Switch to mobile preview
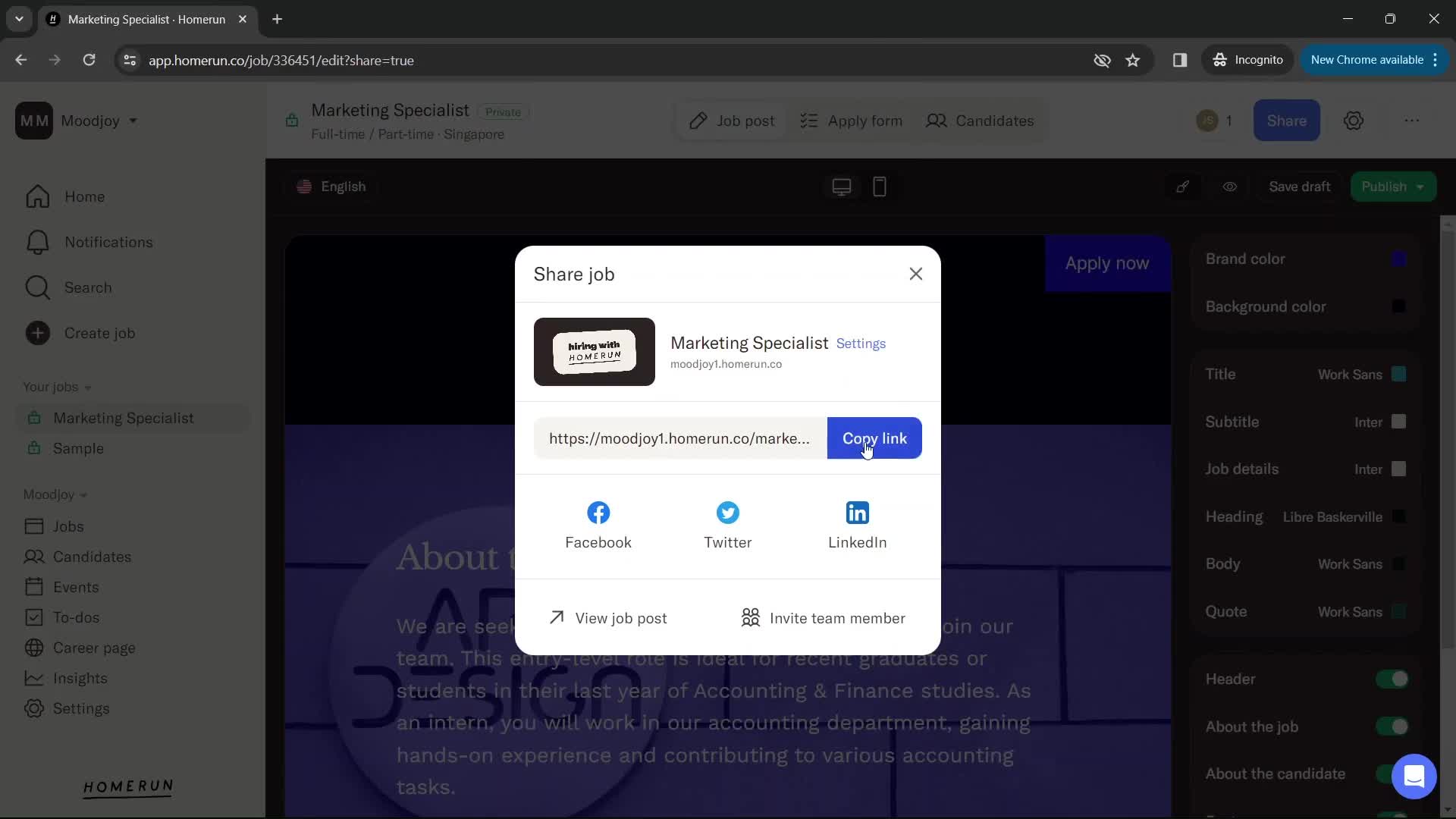 (880, 187)
